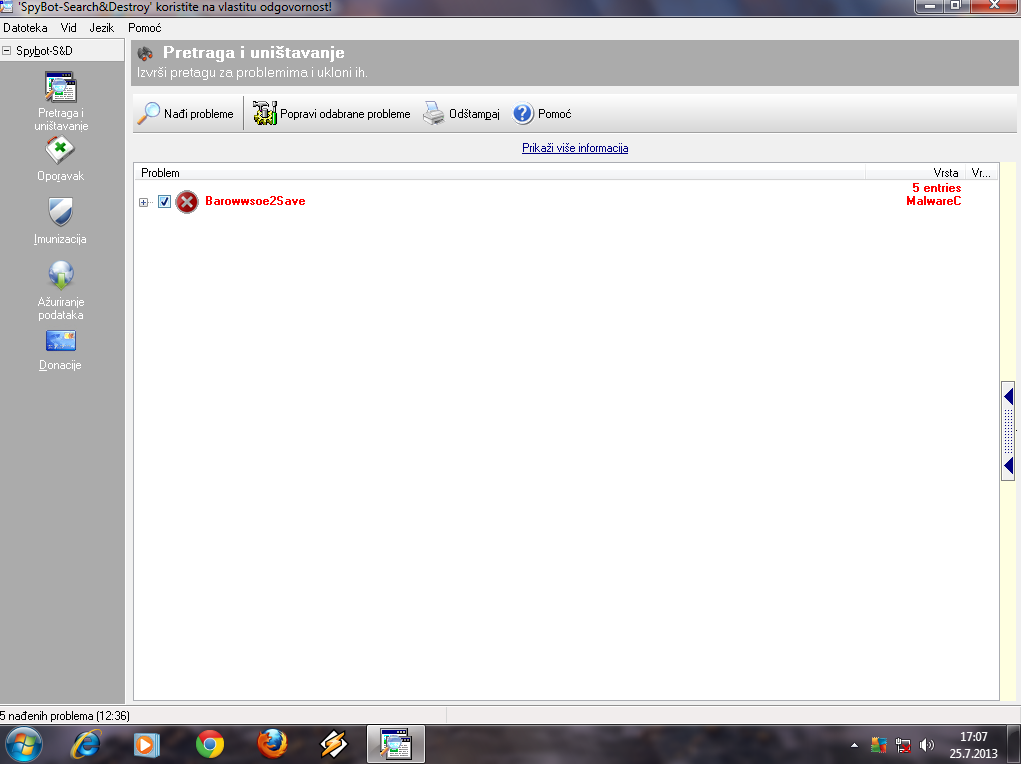
Task: Sort by the Vrsta column header
Action: [x=916, y=173]
